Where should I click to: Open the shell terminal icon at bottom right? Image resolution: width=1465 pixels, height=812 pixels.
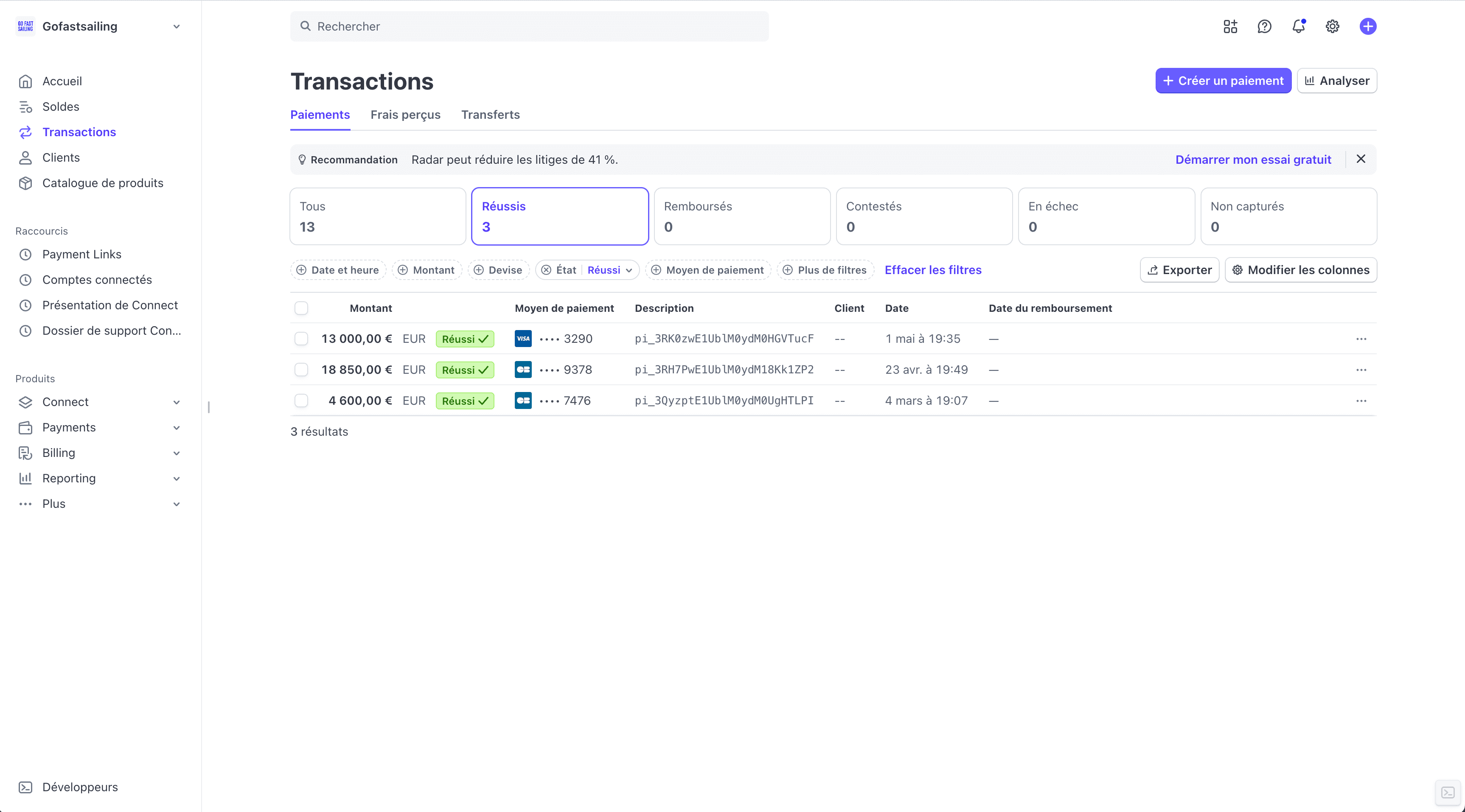point(1448,792)
